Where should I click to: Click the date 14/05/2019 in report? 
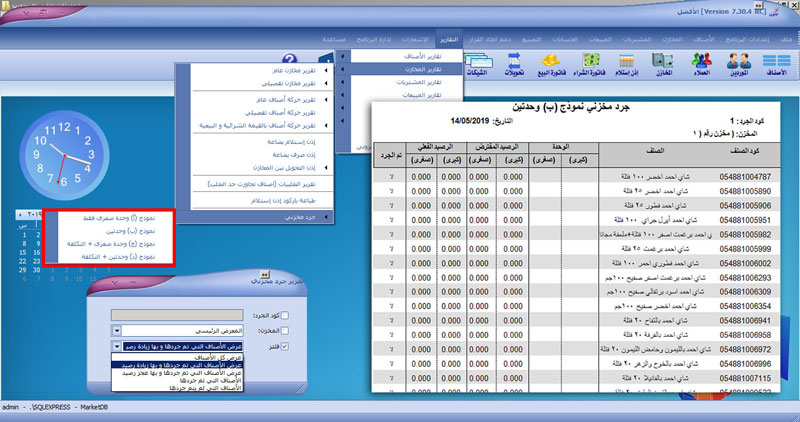click(x=469, y=121)
